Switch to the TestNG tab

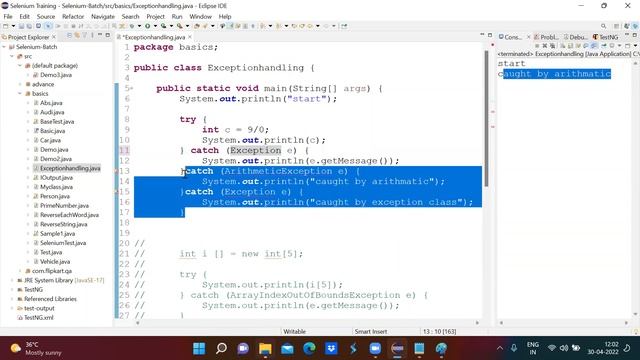(x=605, y=37)
